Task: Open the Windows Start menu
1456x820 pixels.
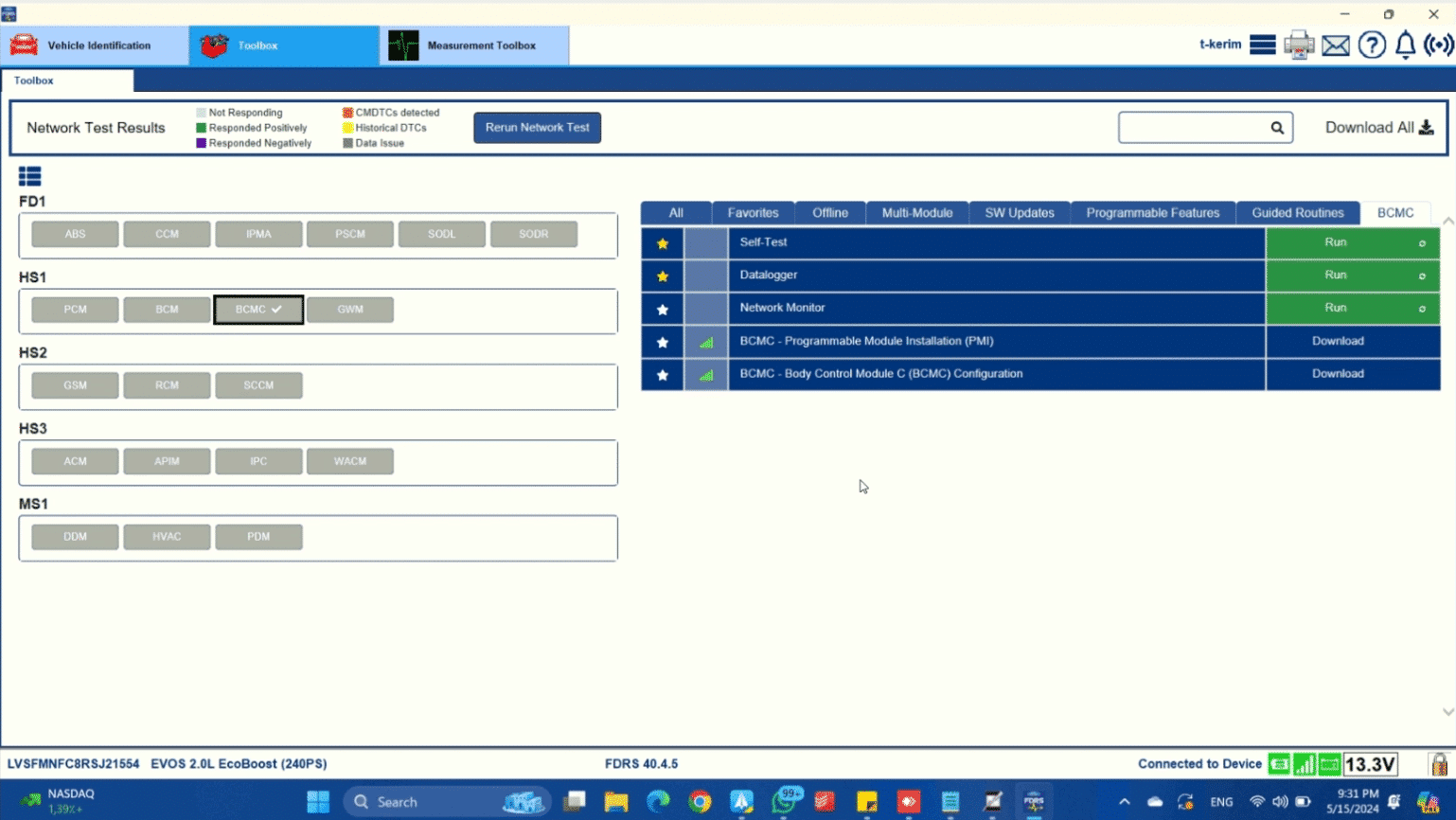Action: pyautogui.click(x=318, y=802)
